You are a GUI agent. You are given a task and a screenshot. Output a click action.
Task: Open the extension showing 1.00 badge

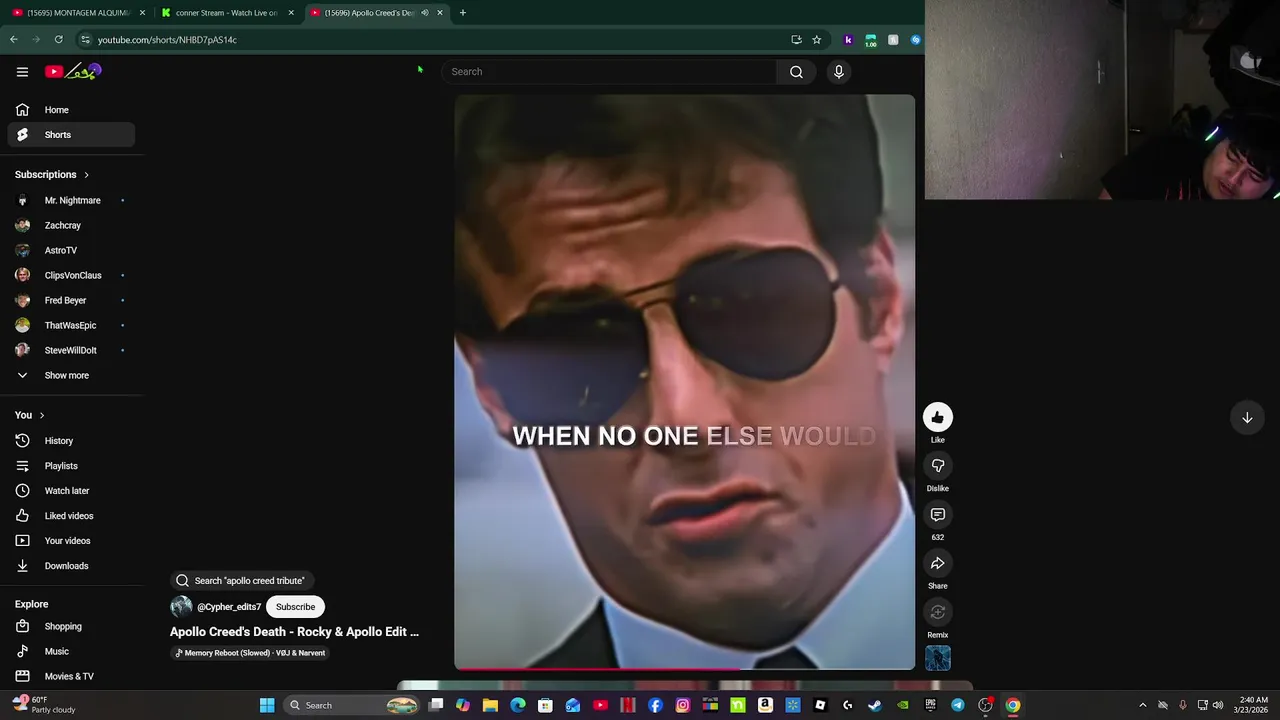tap(870, 40)
